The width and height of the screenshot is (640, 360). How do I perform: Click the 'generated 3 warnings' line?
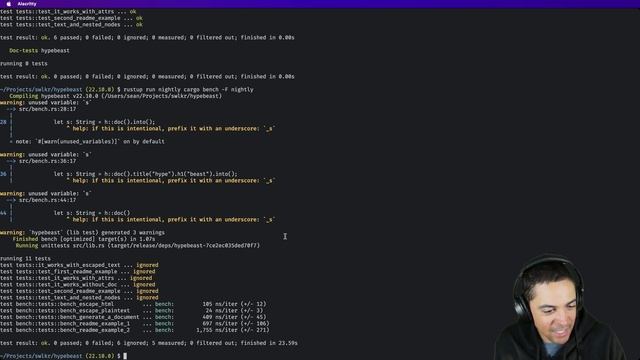coord(82,233)
